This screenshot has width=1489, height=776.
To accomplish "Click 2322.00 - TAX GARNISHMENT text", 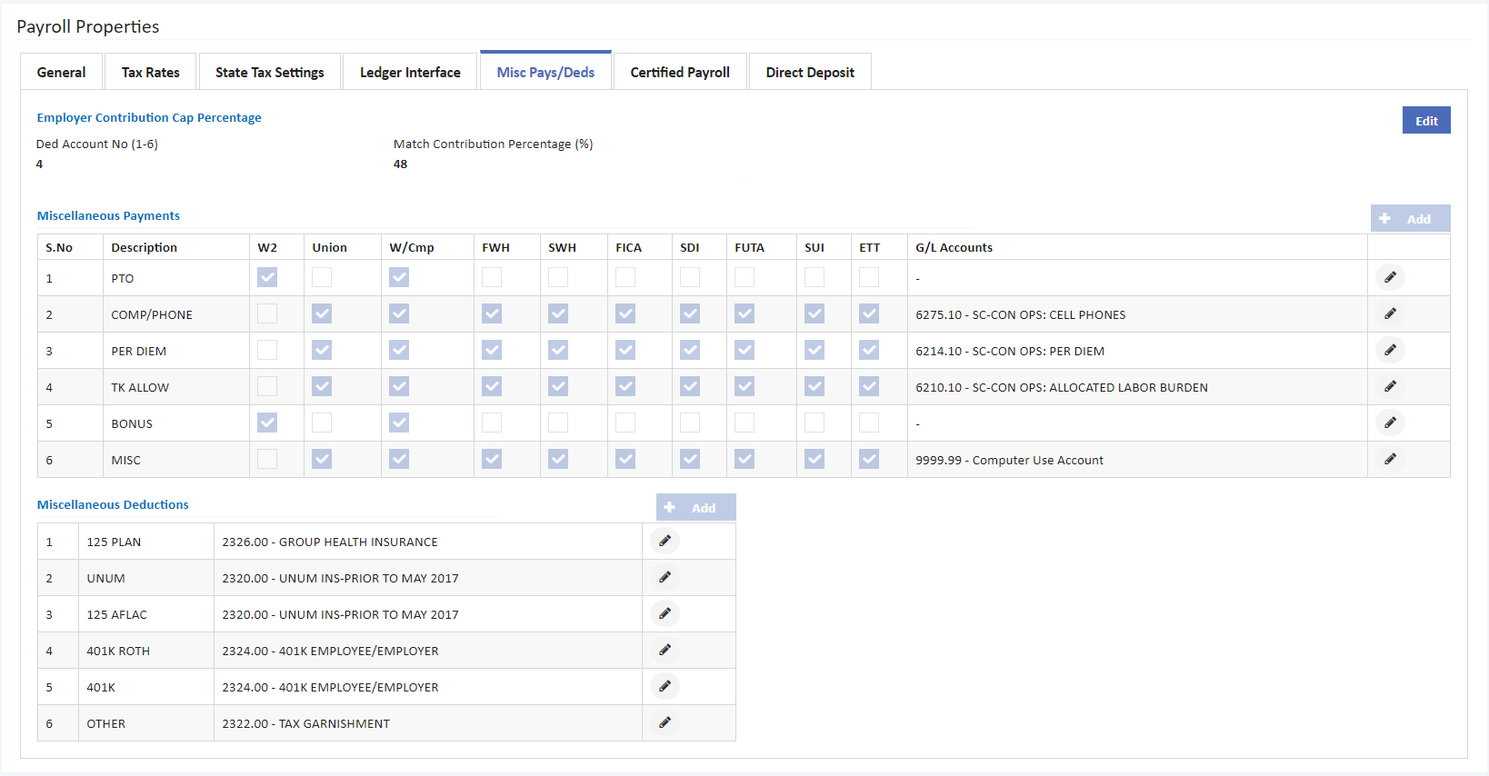I will pyautogui.click(x=306, y=723).
